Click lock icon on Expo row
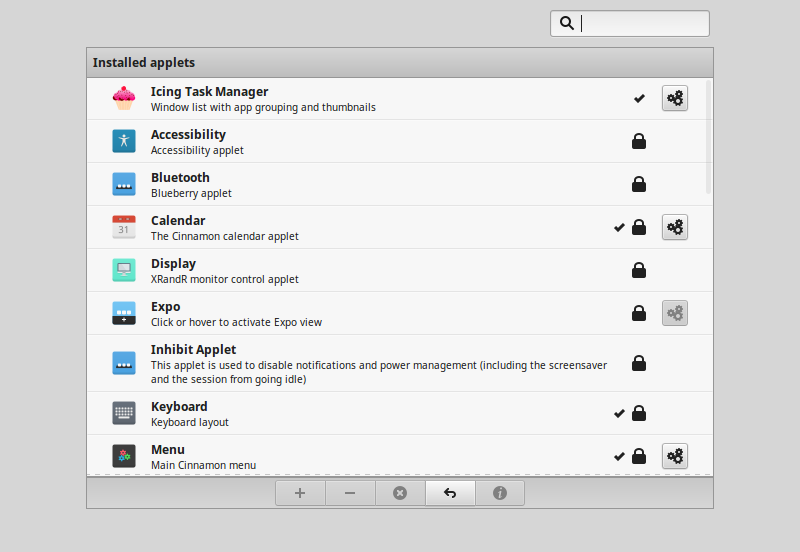The height and width of the screenshot is (552, 800). pyautogui.click(x=639, y=313)
